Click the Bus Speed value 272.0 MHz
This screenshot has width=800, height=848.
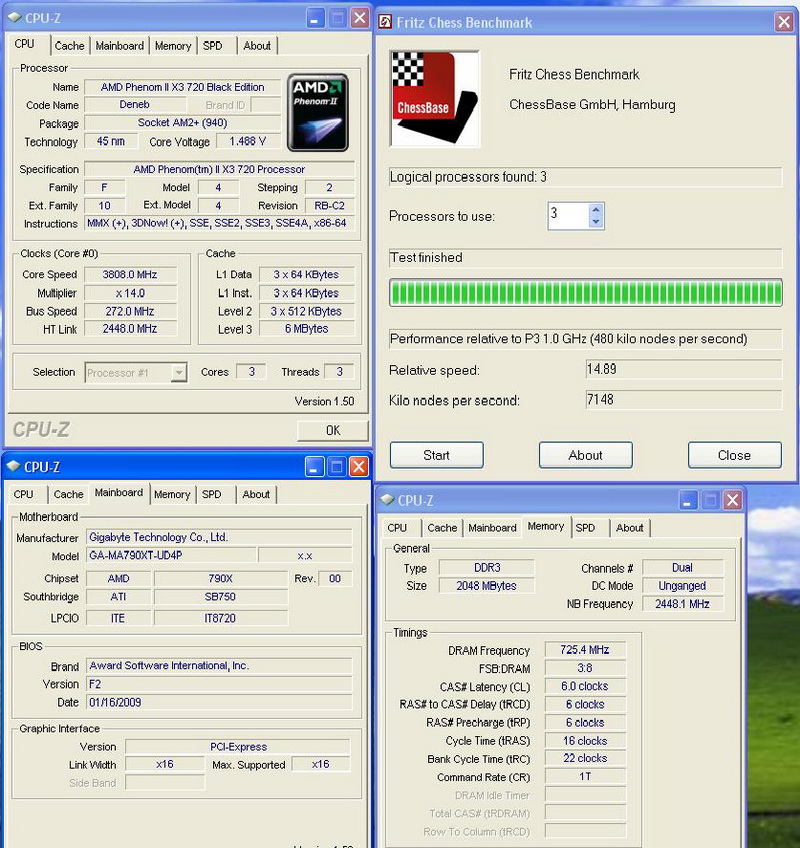tap(130, 312)
